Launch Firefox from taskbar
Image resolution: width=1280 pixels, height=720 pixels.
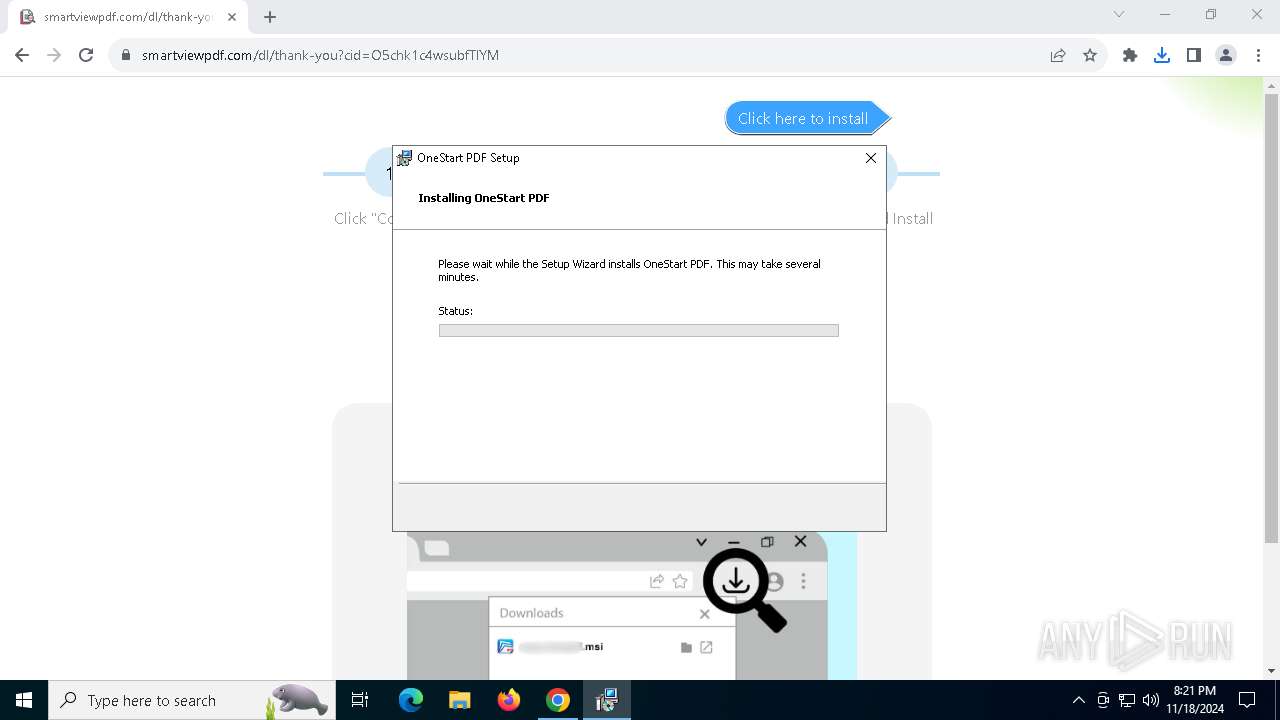click(509, 700)
